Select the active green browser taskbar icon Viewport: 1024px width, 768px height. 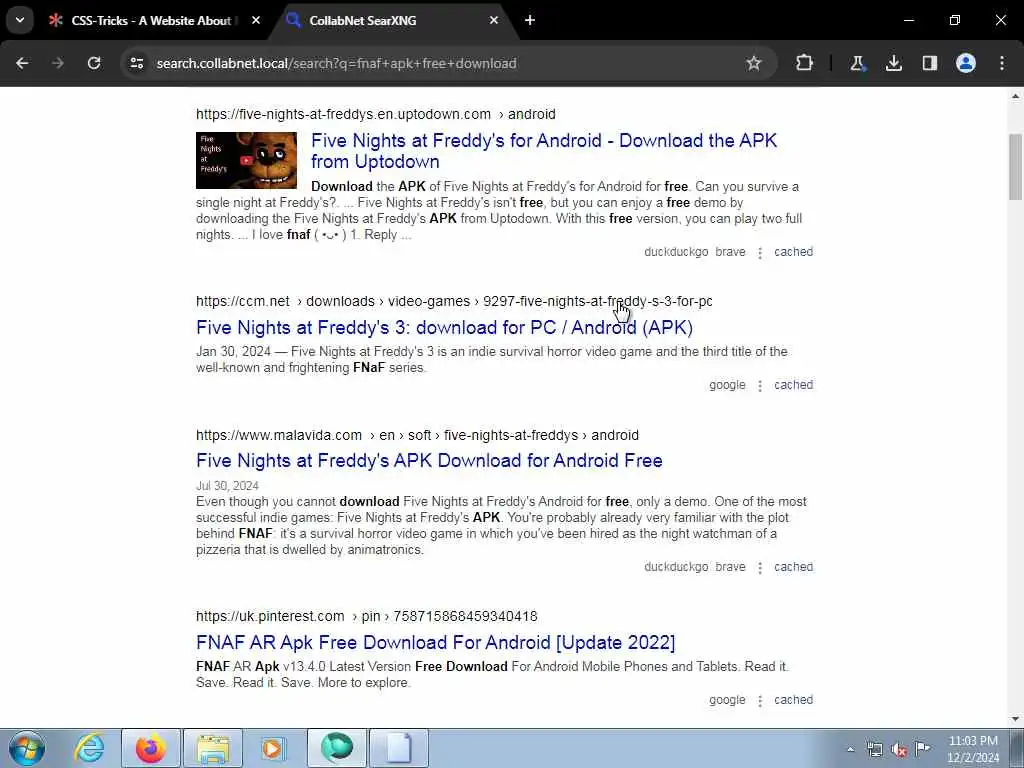(x=336, y=748)
